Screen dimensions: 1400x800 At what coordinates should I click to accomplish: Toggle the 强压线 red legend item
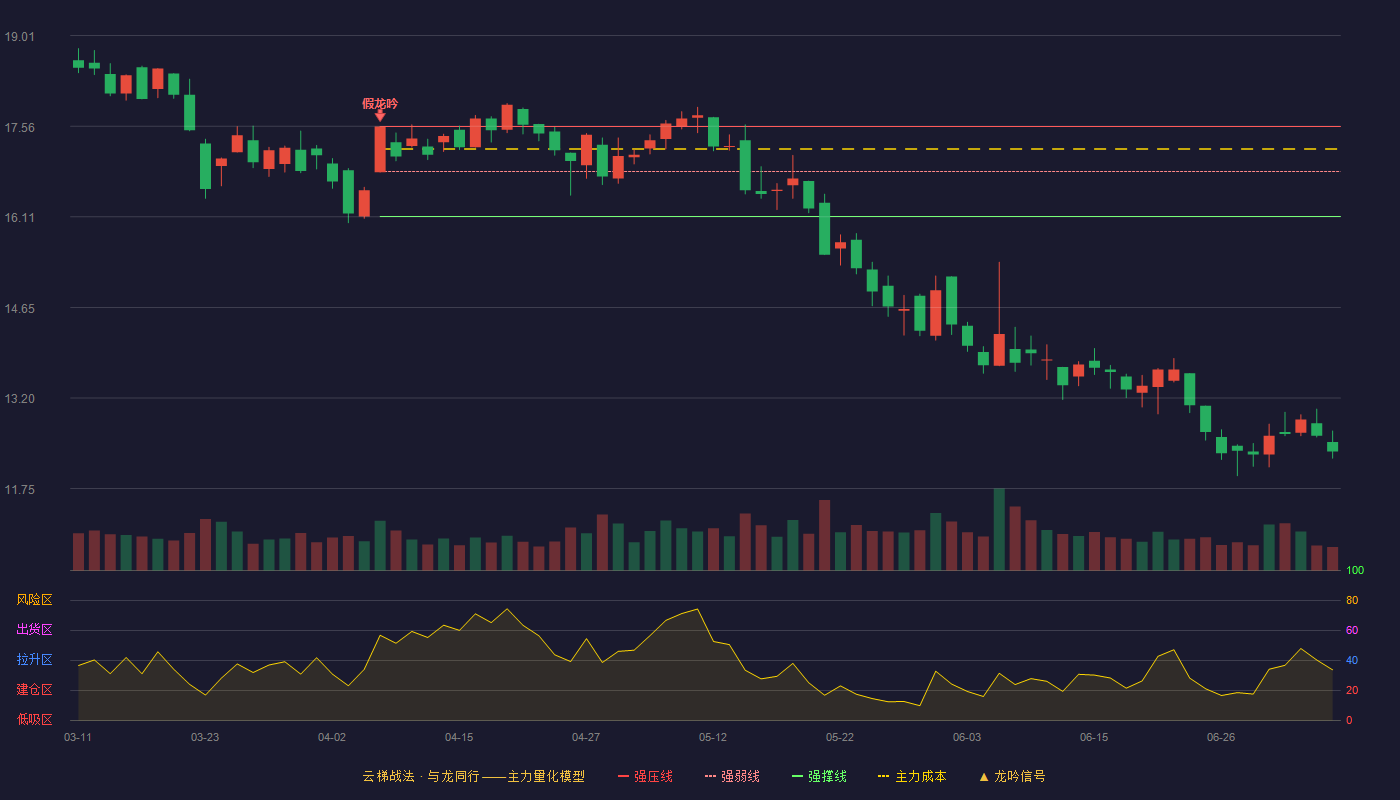645,776
